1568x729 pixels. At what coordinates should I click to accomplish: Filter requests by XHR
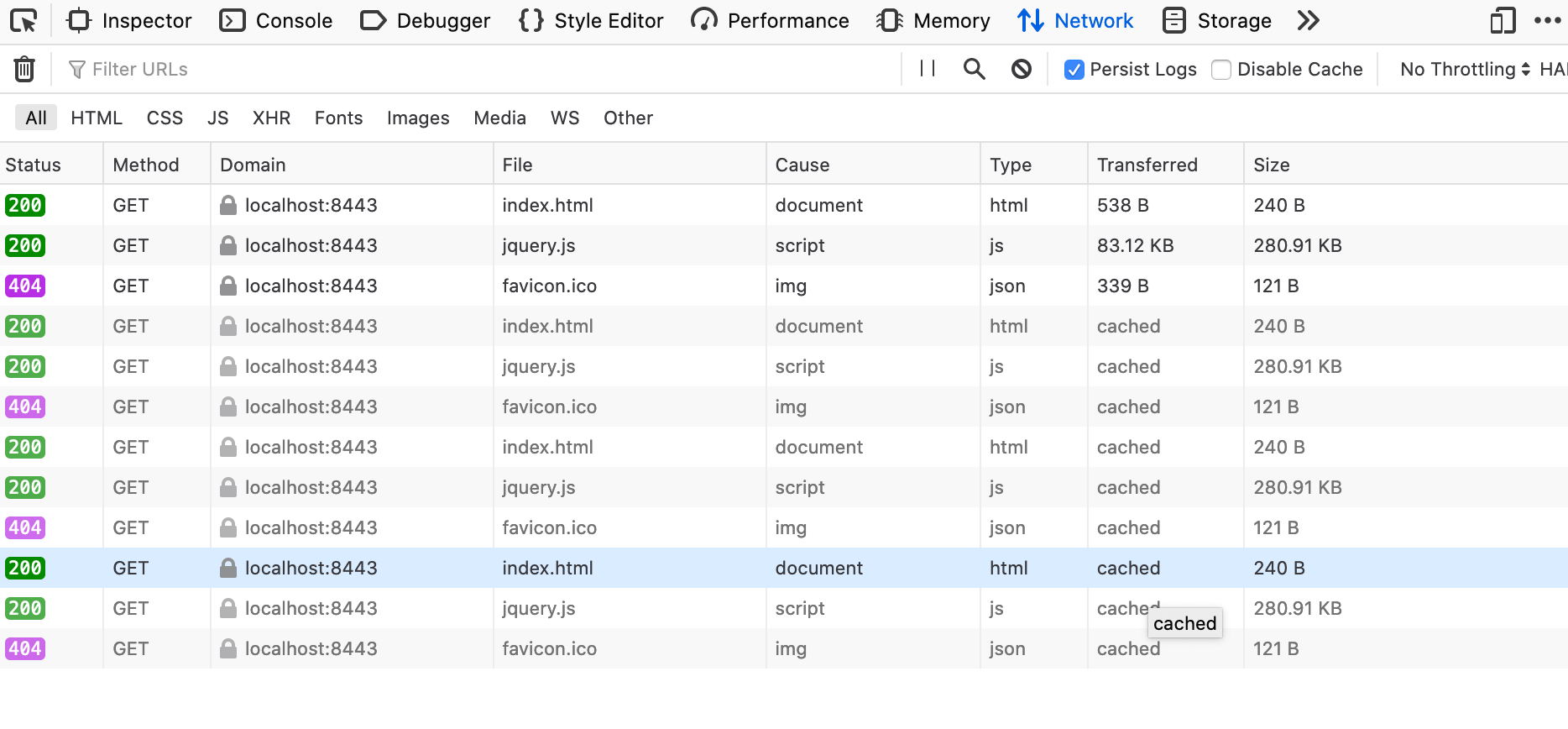(271, 118)
